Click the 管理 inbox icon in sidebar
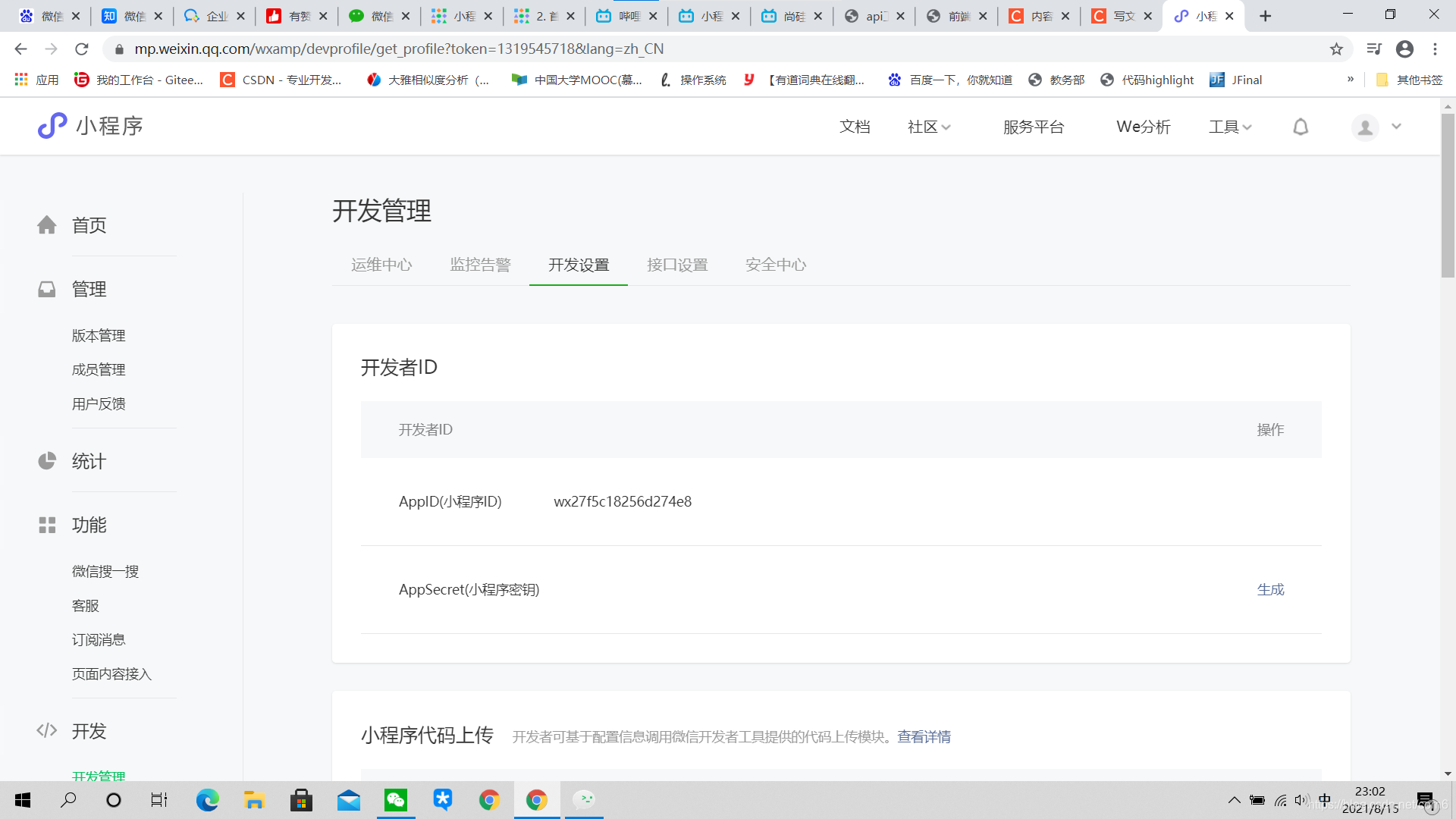 point(47,289)
